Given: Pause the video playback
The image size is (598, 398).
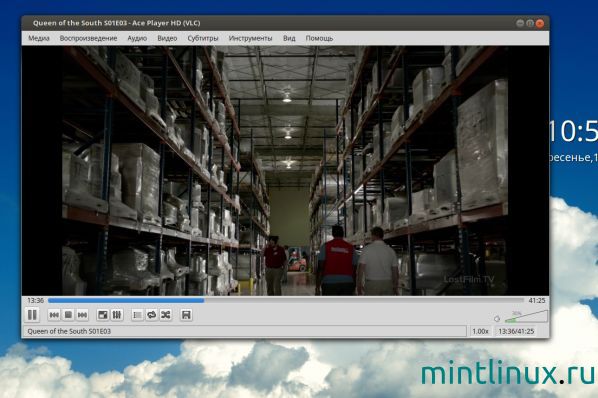Looking at the screenshot, I should click(x=32, y=315).
